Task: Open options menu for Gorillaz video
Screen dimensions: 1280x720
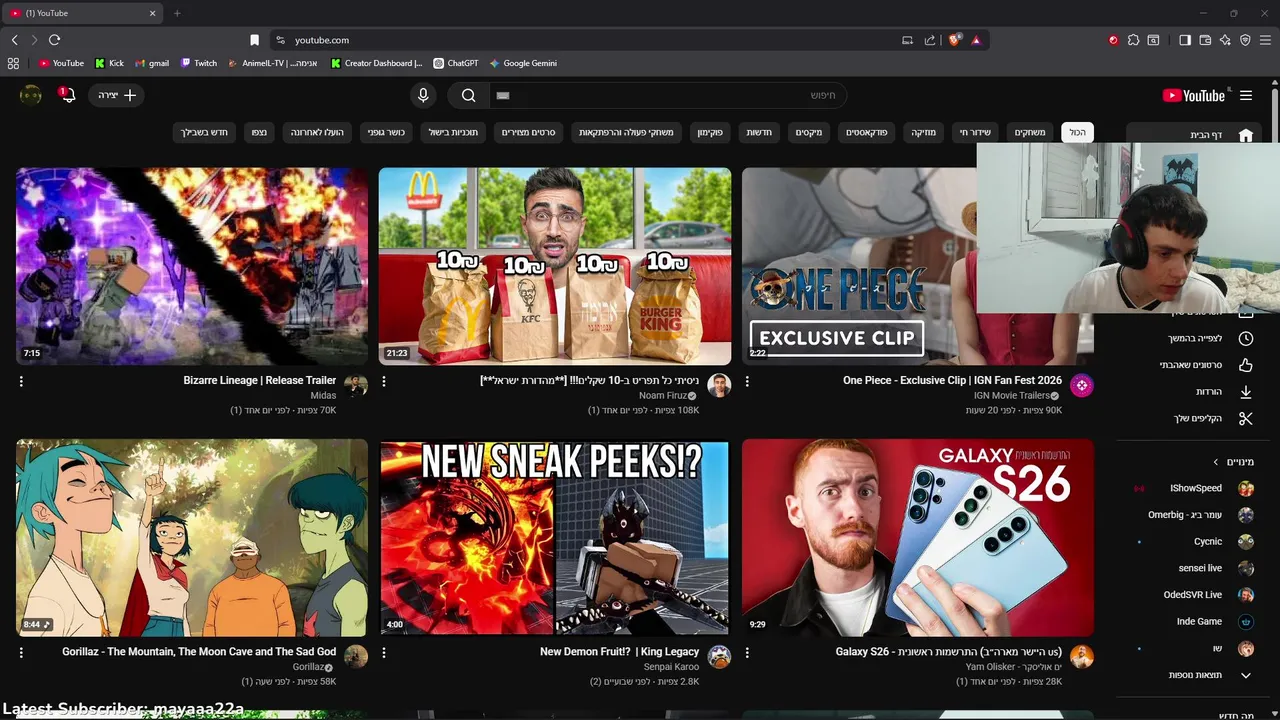Action: [x=21, y=652]
